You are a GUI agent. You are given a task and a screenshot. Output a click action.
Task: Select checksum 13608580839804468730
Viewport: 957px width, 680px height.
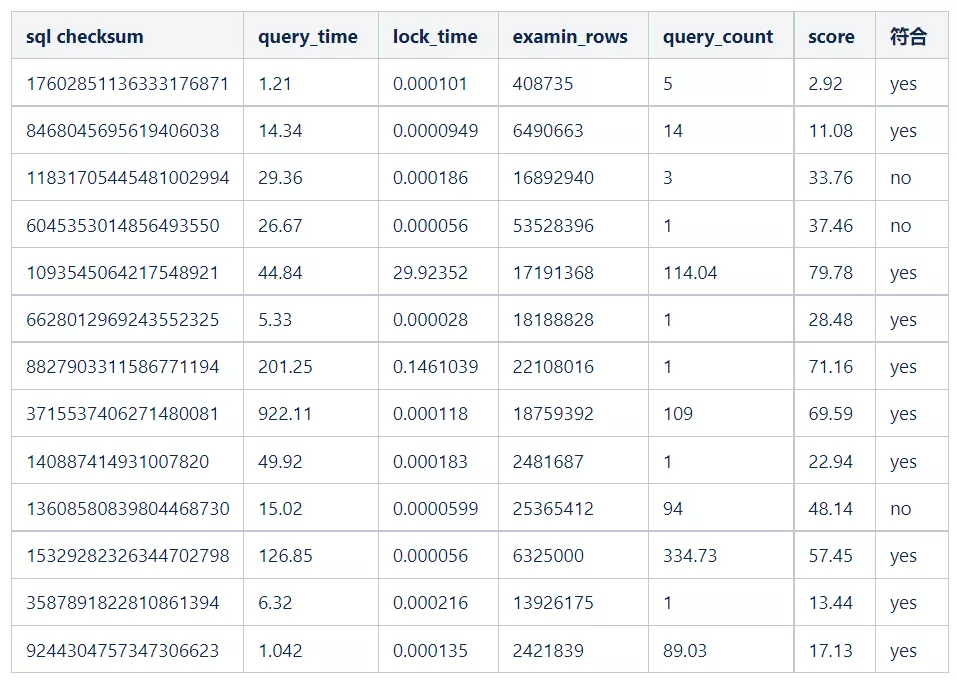(x=128, y=508)
